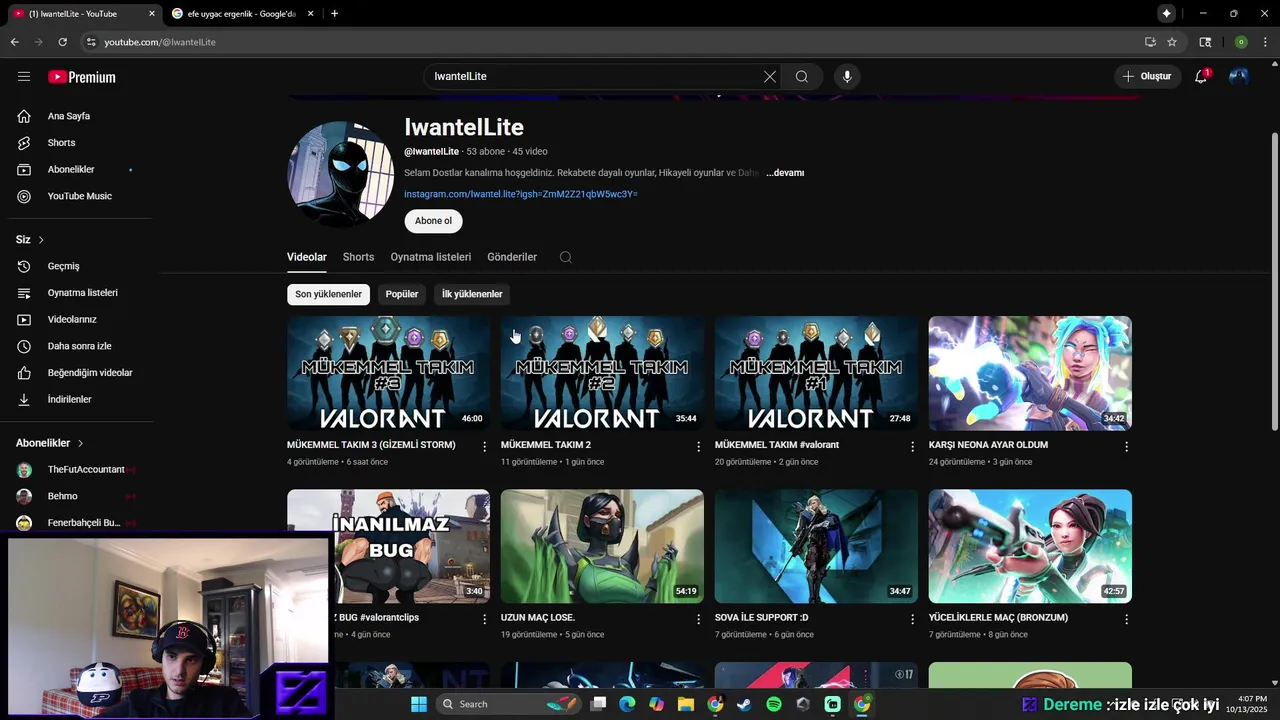This screenshot has height=720, width=1280.
Task: Open MÜKEMMEL TAKIM 2 video title
Action: coord(546,445)
